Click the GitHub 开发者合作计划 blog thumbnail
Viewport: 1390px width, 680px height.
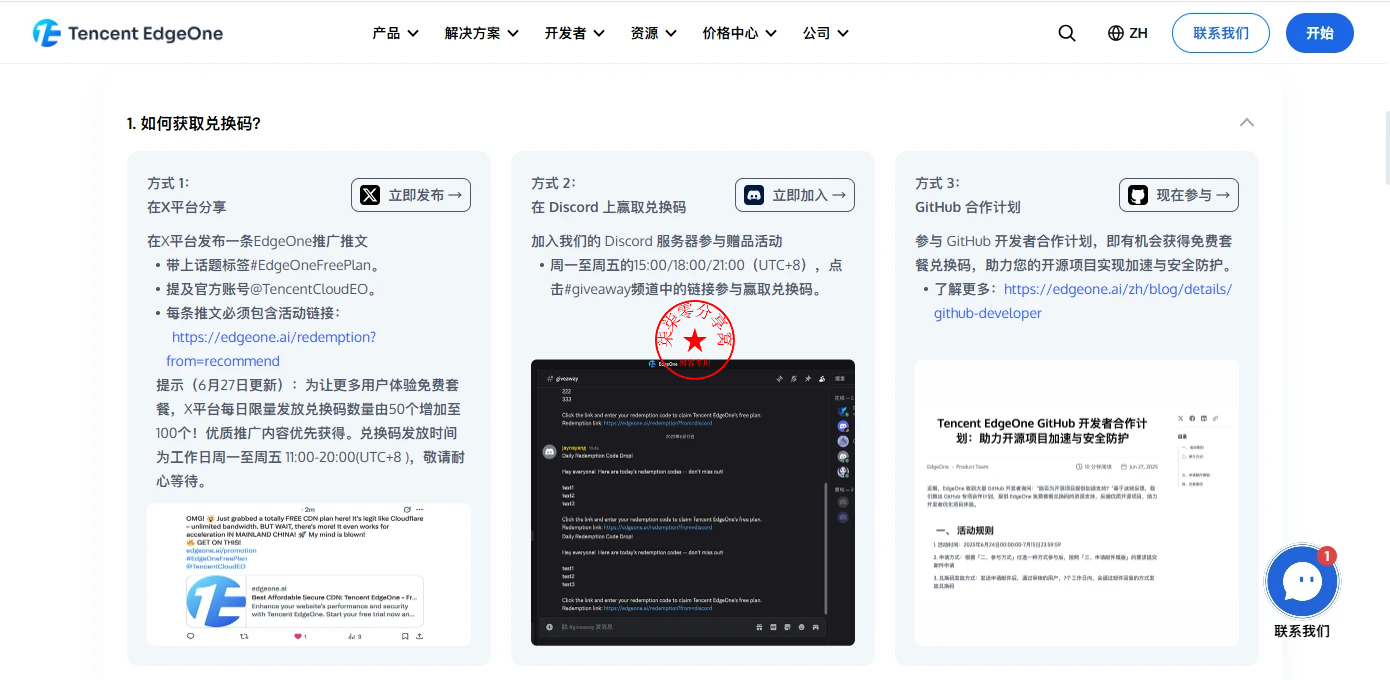tap(1077, 502)
